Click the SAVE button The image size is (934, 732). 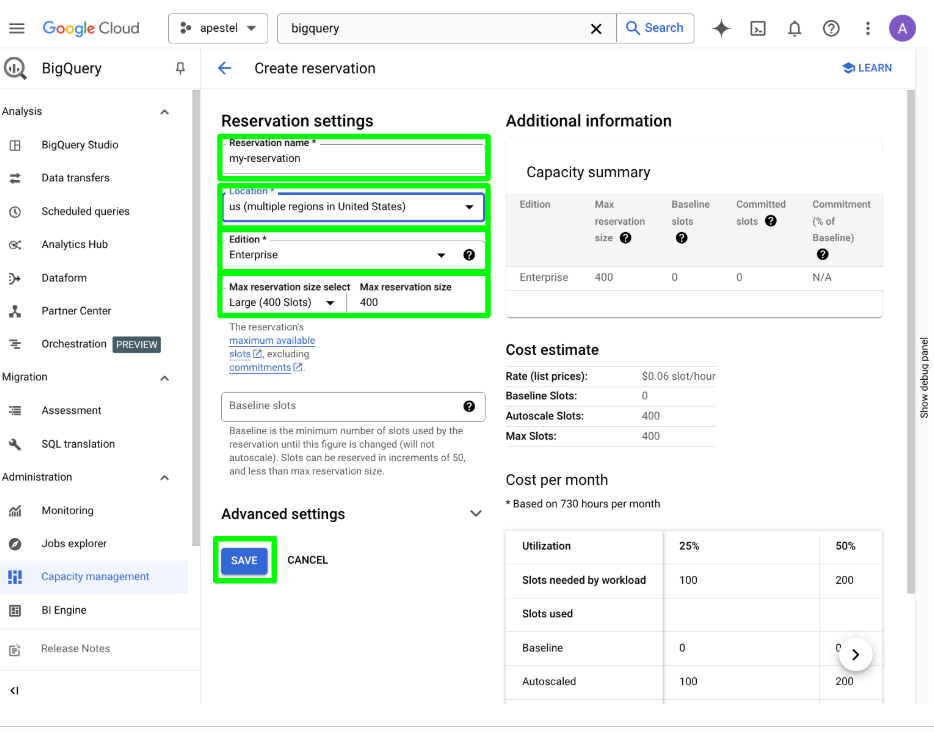tap(244, 560)
